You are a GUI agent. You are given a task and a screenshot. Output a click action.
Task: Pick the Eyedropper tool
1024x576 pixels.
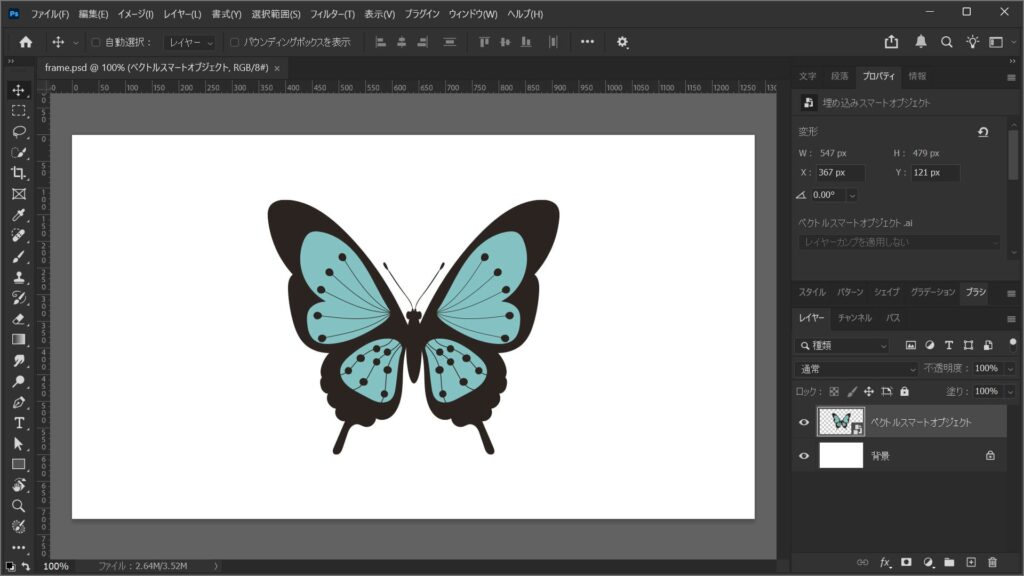click(19, 215)
